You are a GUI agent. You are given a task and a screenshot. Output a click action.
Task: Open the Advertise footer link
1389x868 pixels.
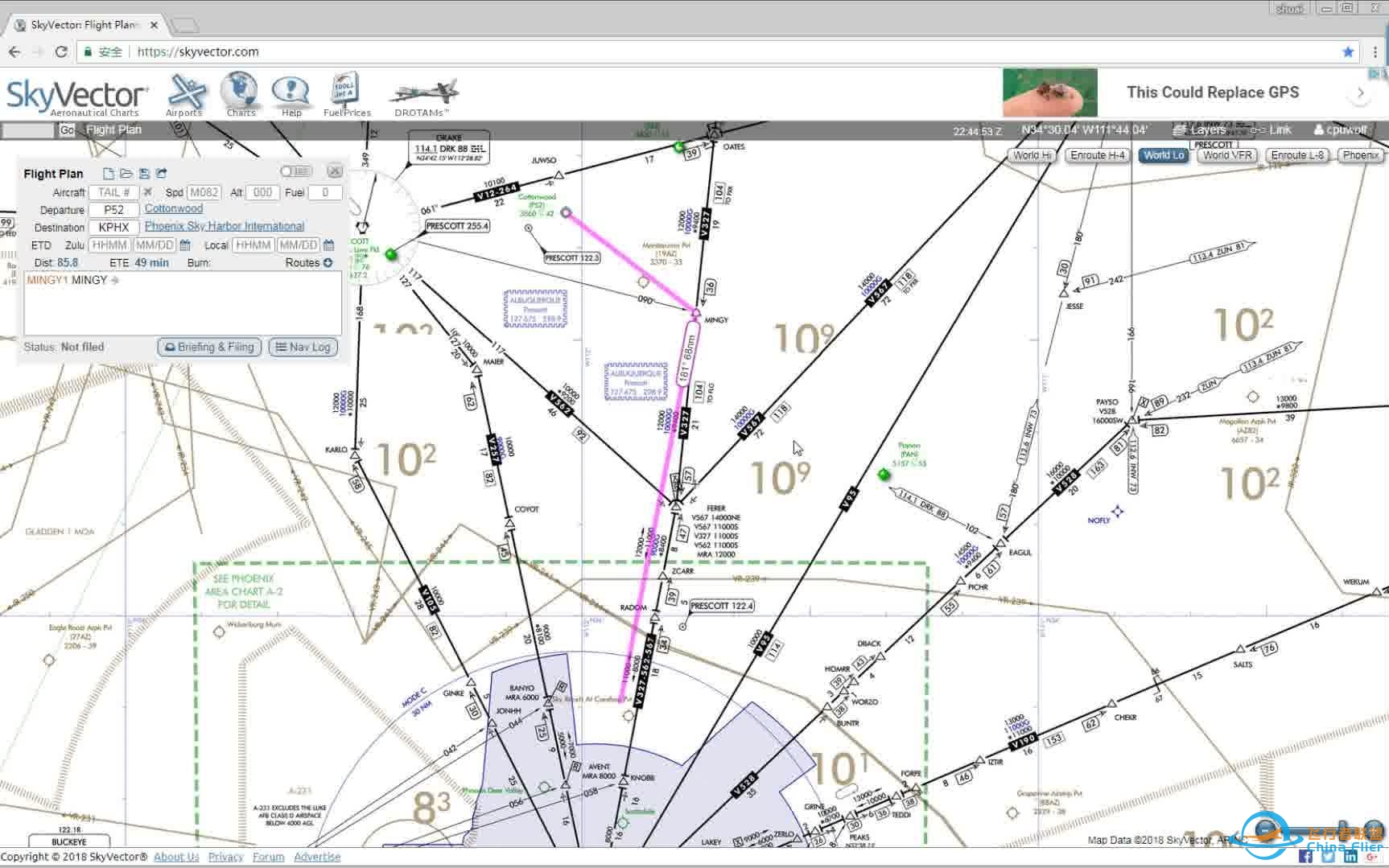point(317,857)
